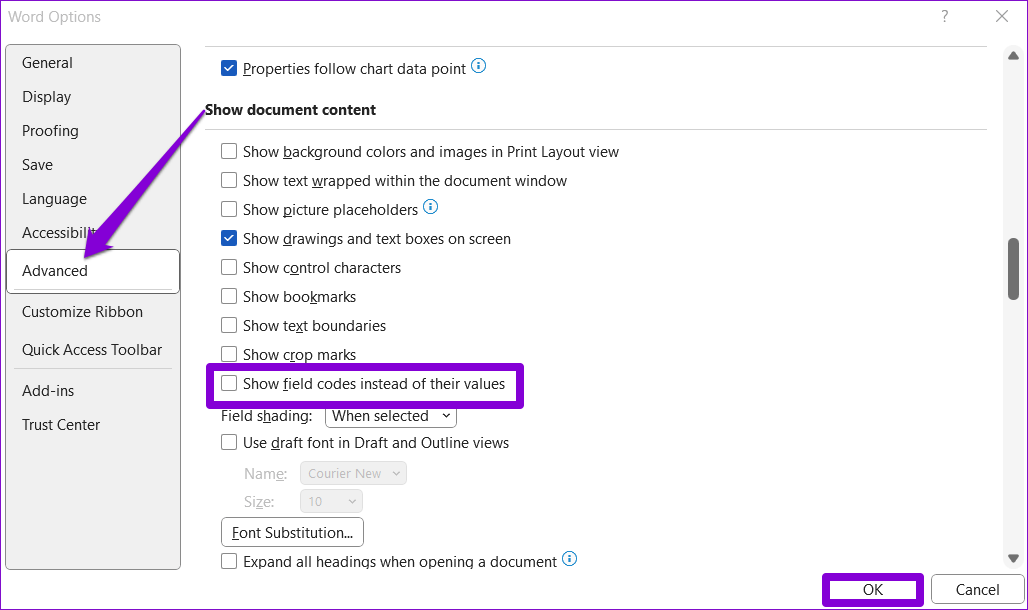Enable Show text boundaries
This screenshot has height=610, width=1028.
(229, 325)
